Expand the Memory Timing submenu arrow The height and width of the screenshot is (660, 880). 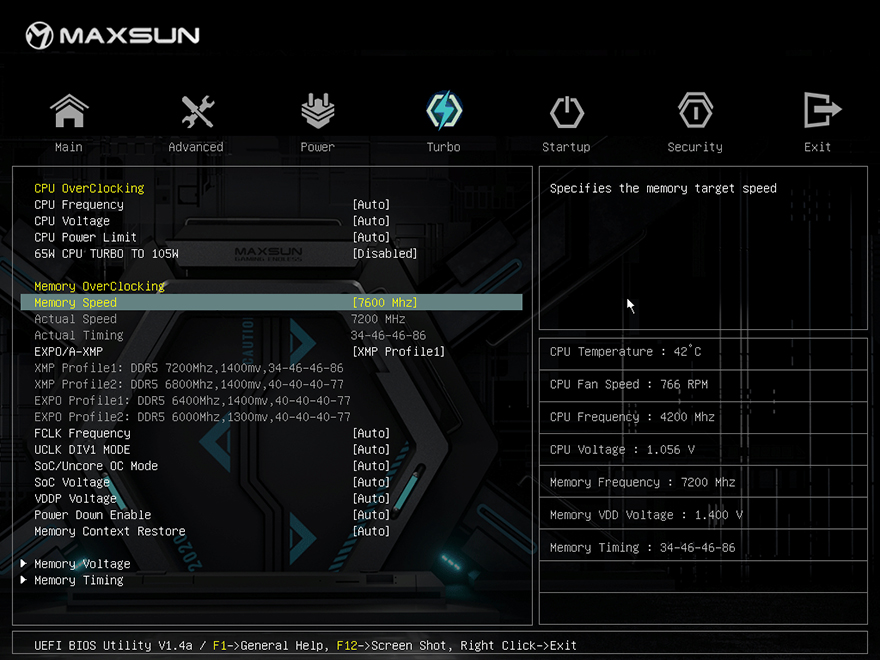tap(24, 579)
